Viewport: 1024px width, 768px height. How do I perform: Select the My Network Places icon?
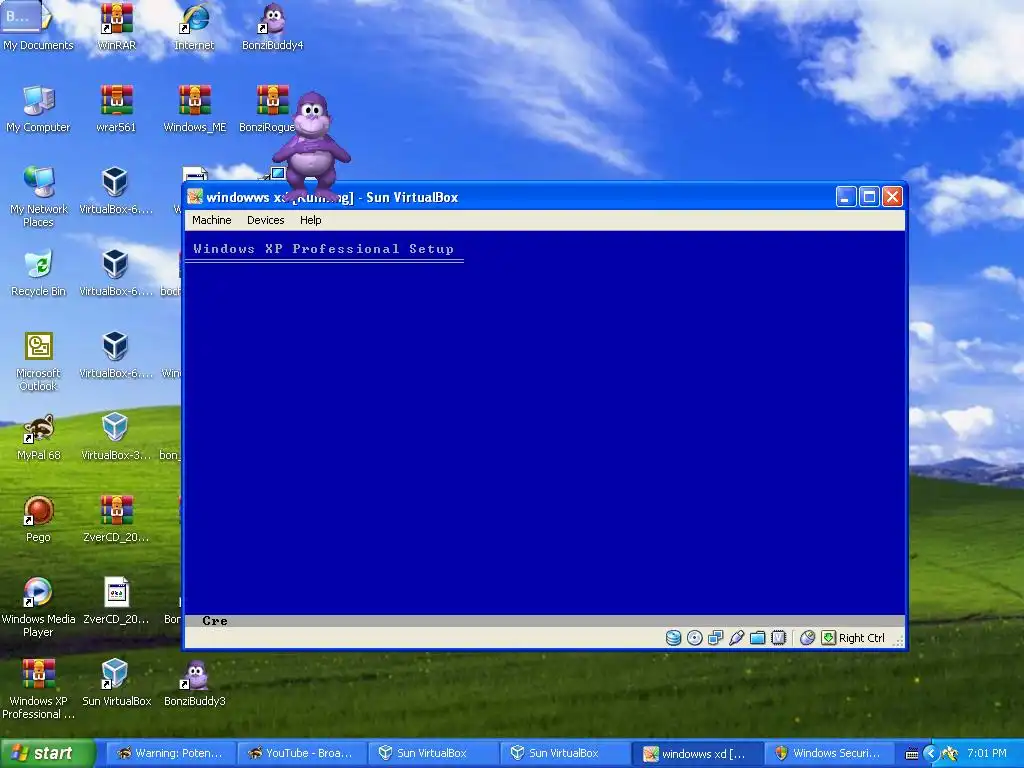coord(39,197)
